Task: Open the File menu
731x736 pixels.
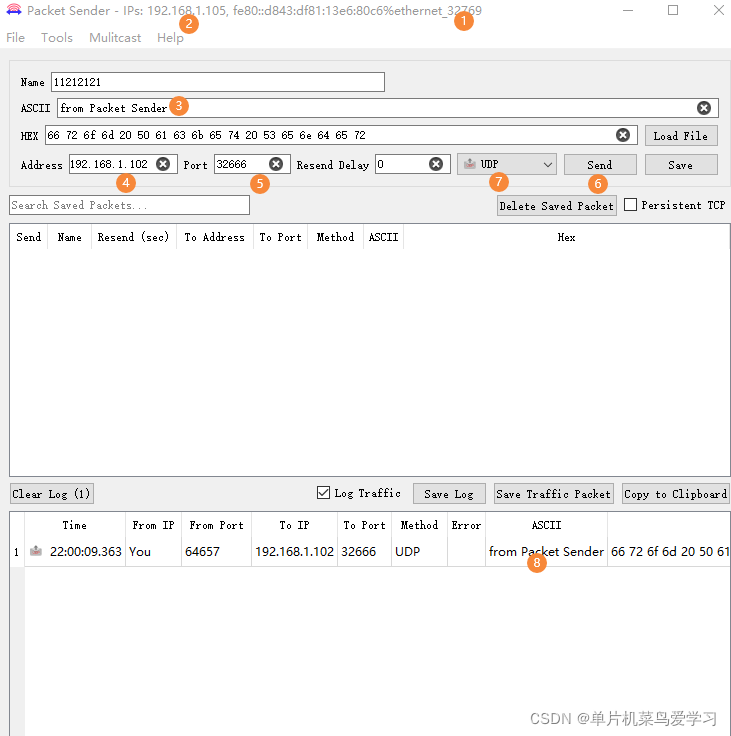Action: pos(15,38)
